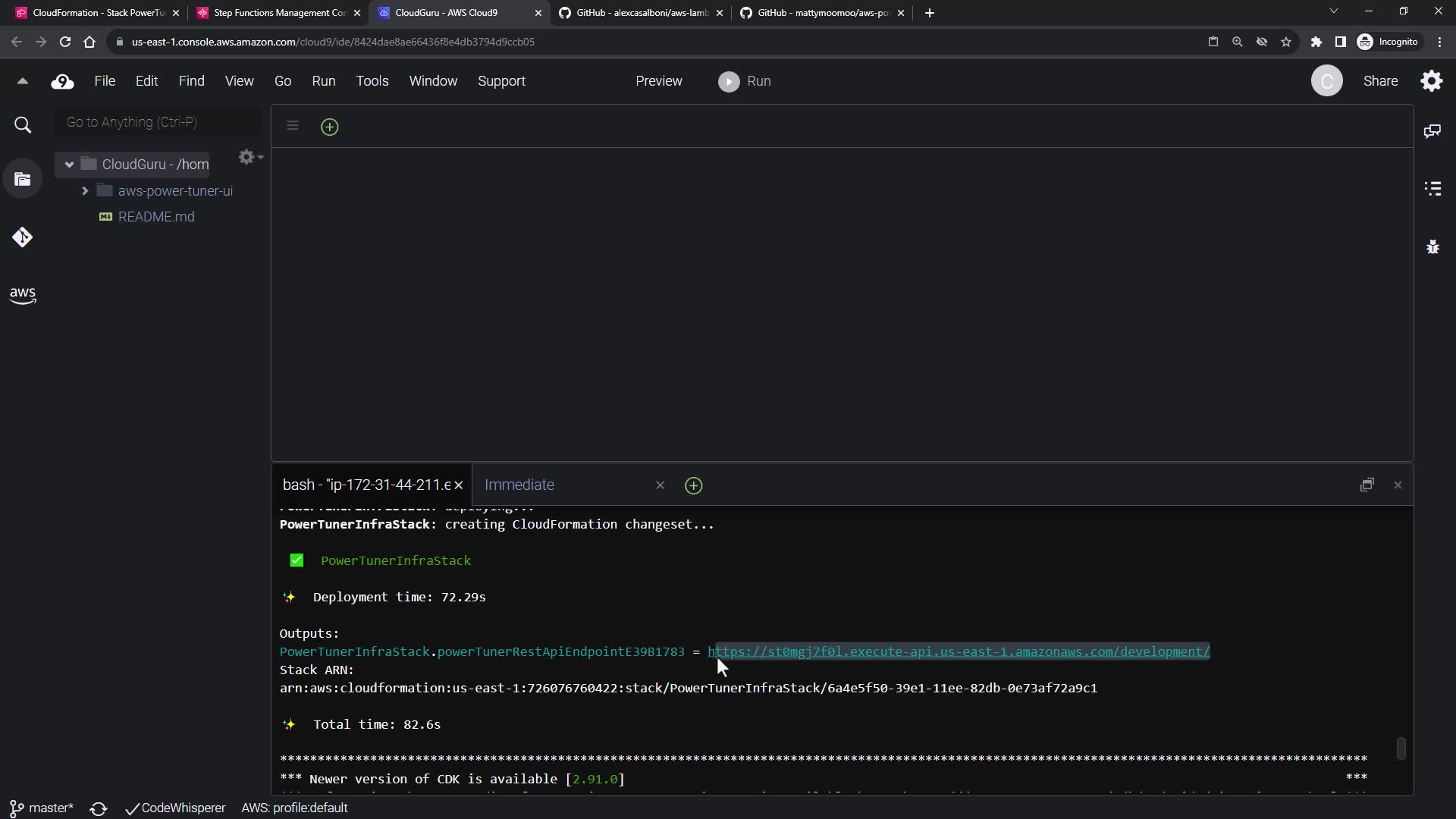Open the AWS Toolkit sidebar icon
This screenshot has width=1456, height=819.
(23, 295)
